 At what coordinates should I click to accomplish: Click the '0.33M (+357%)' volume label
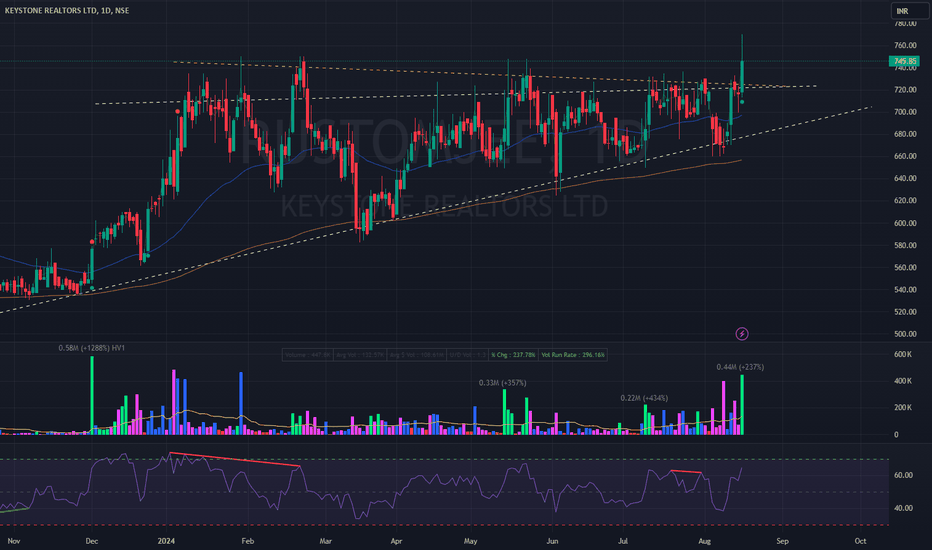coord(502,383)
